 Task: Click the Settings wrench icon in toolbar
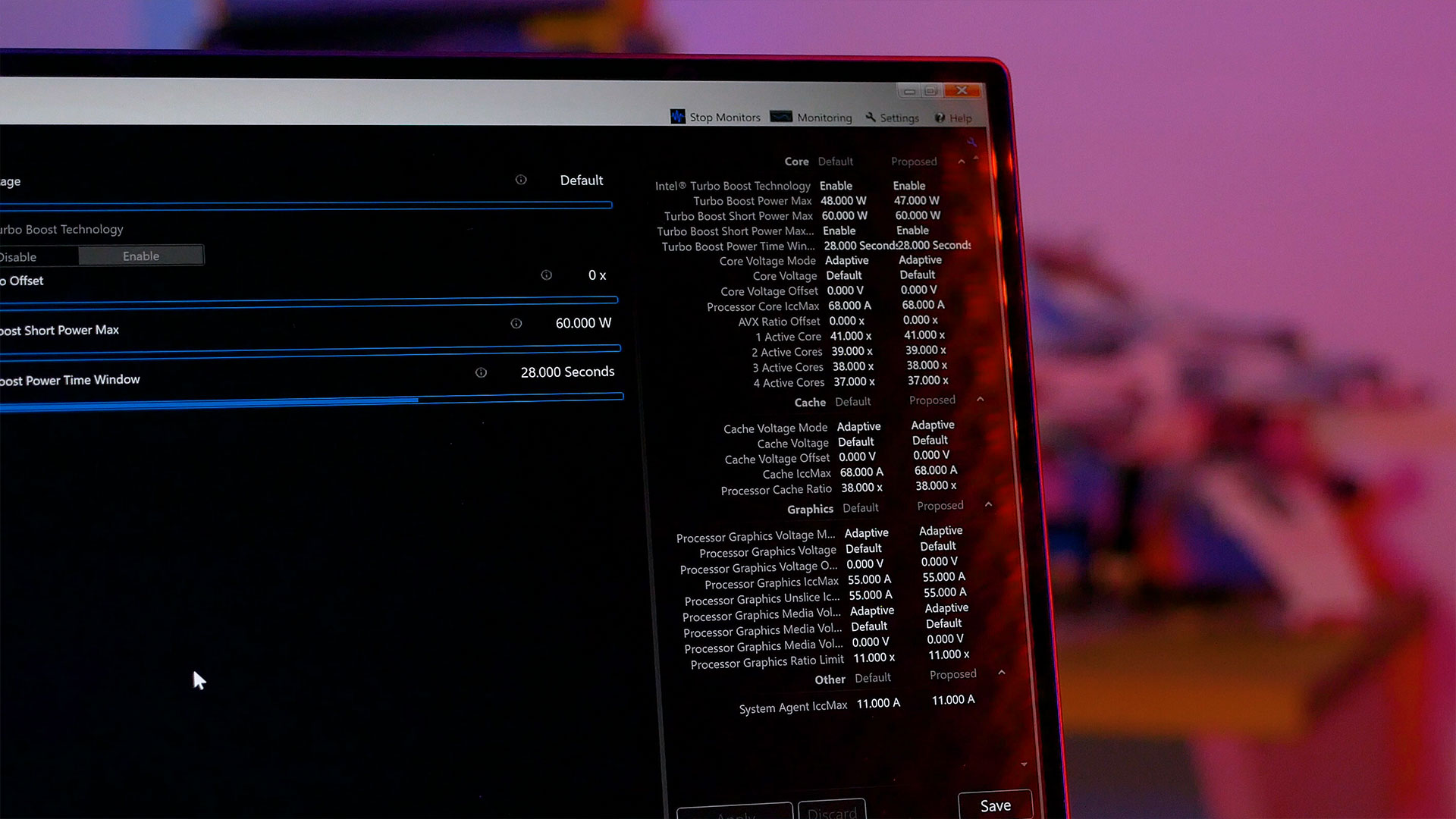871,118
